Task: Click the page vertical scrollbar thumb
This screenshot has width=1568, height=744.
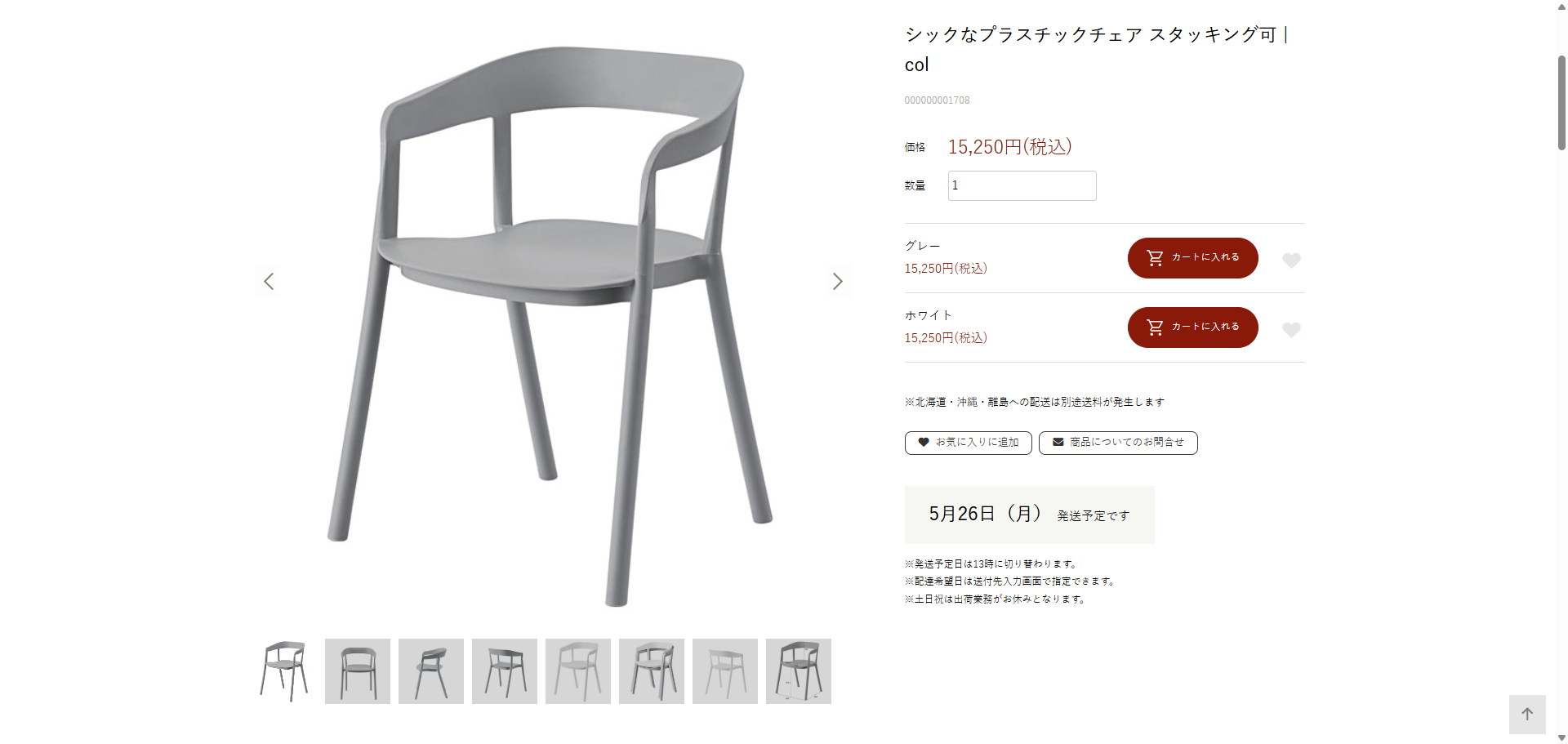Action: coord(1561,103)
